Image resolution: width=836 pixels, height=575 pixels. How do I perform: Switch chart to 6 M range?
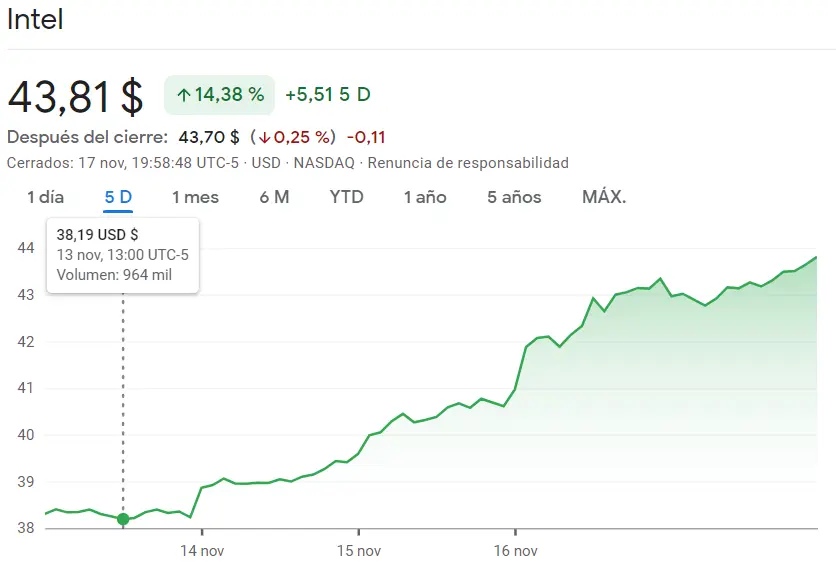click(x=274, y=197)
